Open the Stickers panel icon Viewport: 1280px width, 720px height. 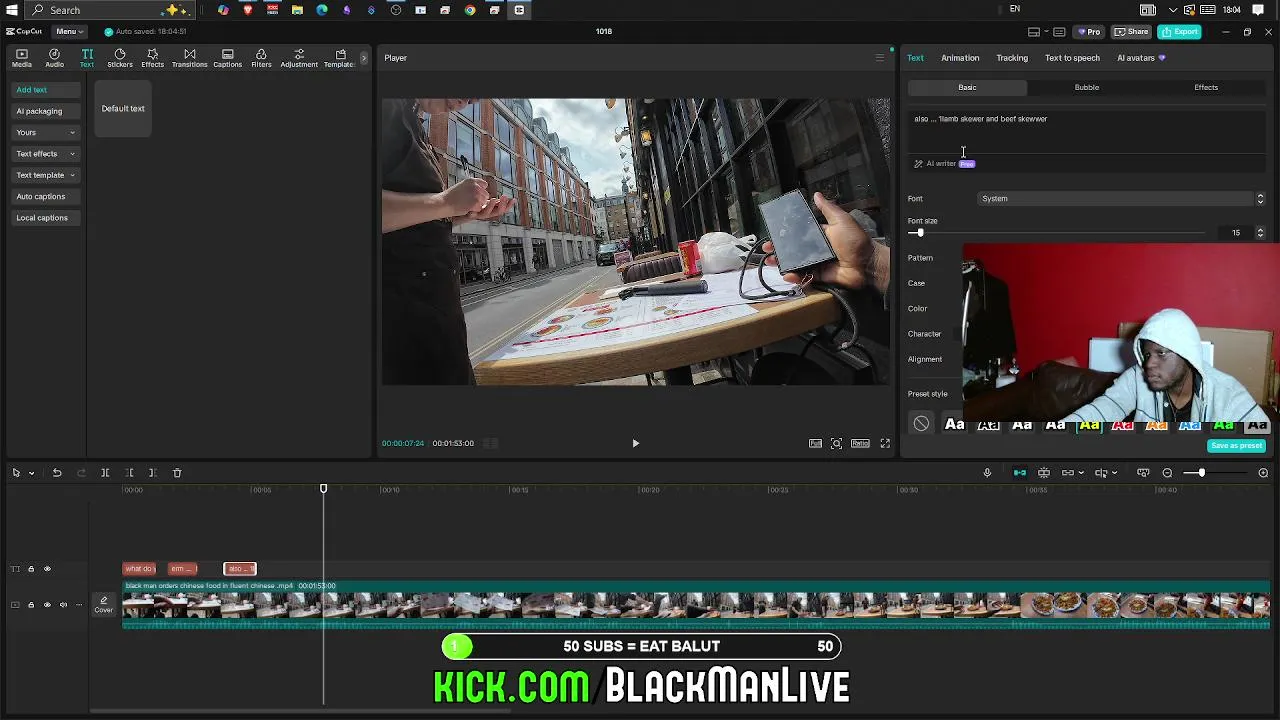pyautogui.click(x=120, y=58)
